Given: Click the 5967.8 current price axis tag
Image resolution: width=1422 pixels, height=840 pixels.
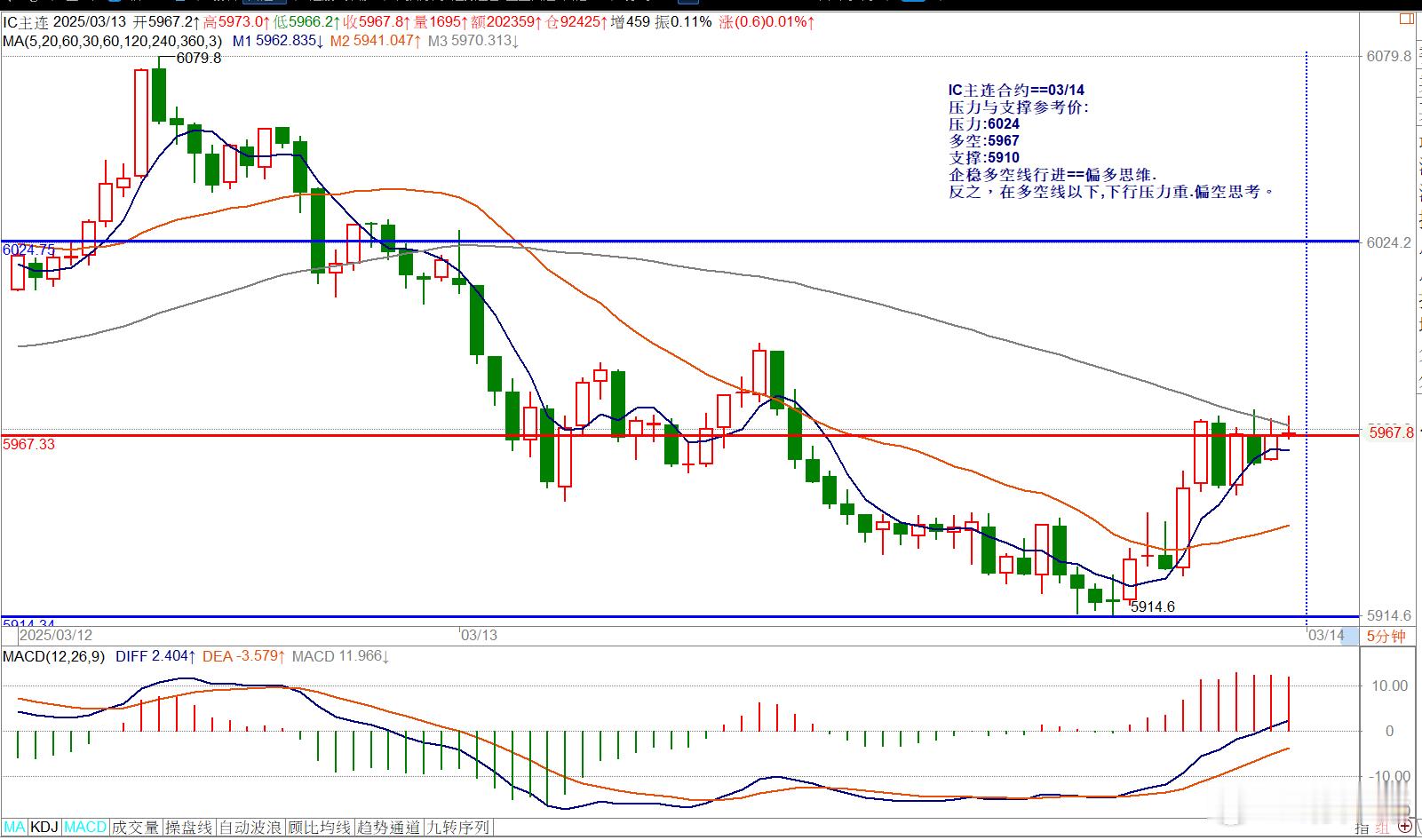Looking at the screenshot, I should tap(1391, 432).
